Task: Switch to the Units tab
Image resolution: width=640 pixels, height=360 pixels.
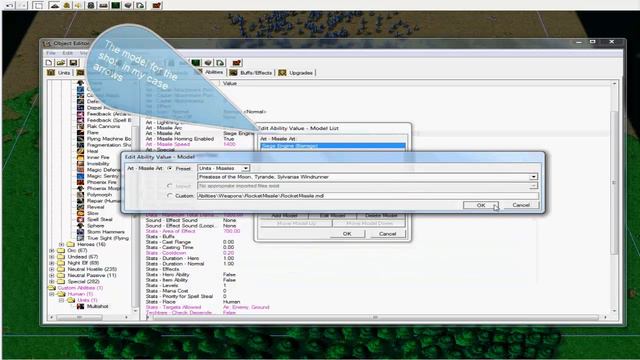Action: (x=59, y=73)
